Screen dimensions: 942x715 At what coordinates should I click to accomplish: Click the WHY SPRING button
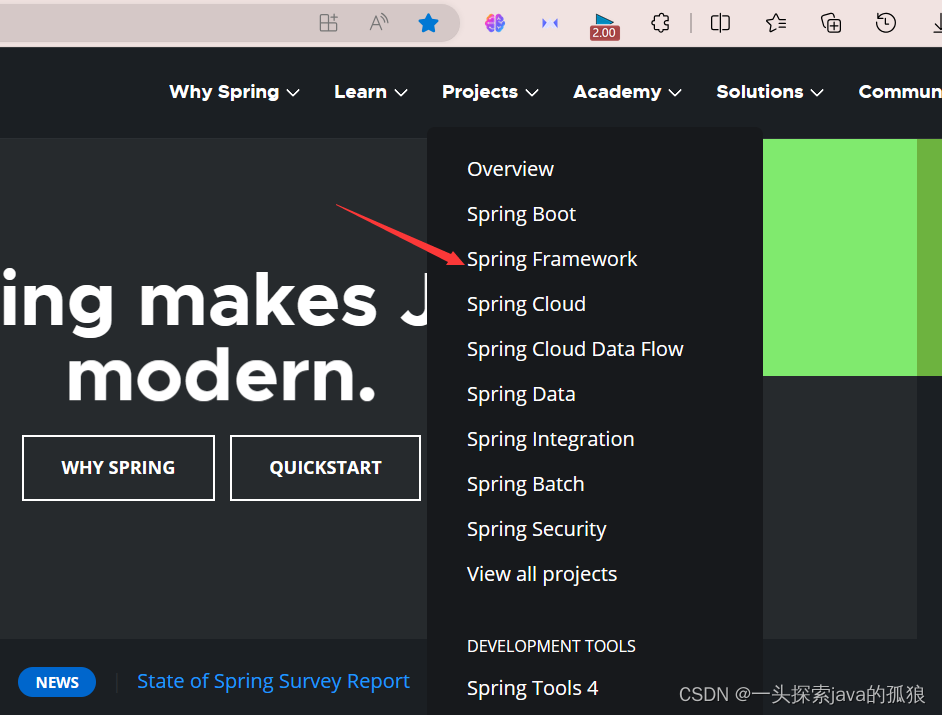118,468
